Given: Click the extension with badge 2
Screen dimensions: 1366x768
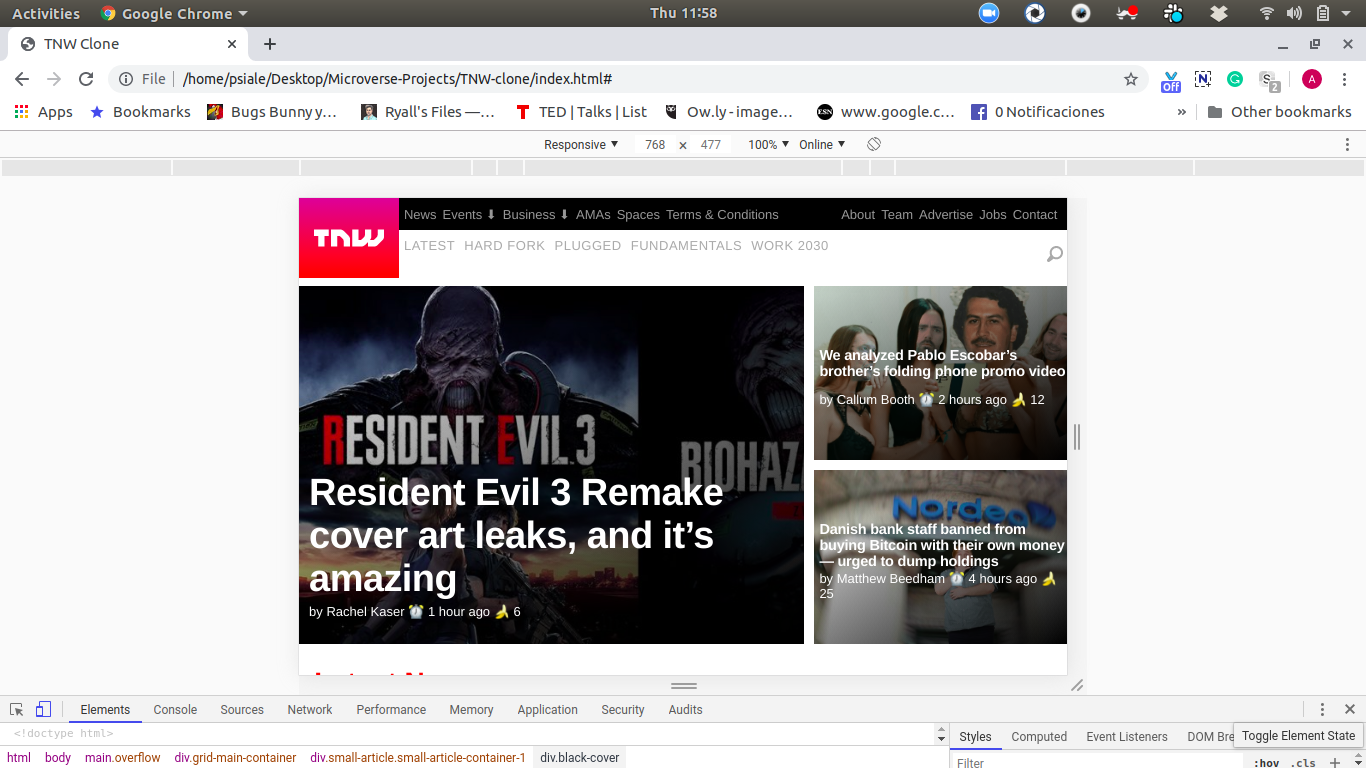Looking at the screenshot, I should click(x=1269, y=80).
